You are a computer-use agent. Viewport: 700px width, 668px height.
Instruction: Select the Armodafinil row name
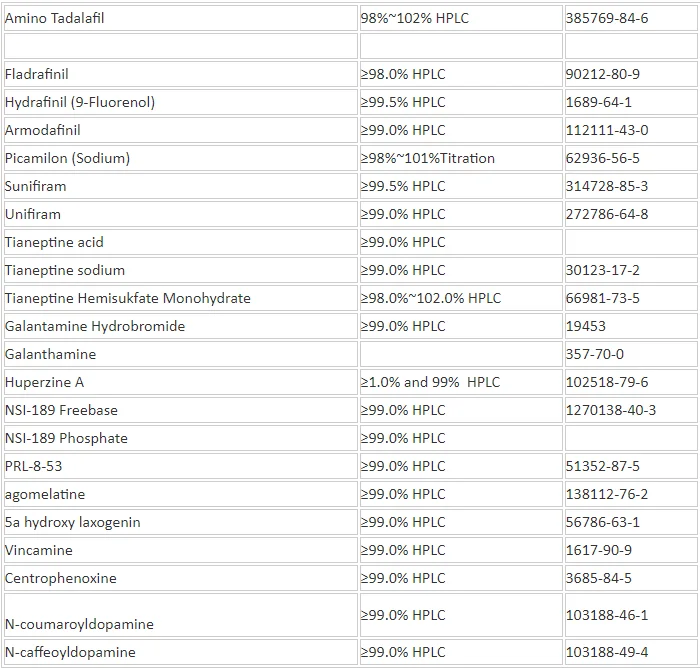click(43, 130)
